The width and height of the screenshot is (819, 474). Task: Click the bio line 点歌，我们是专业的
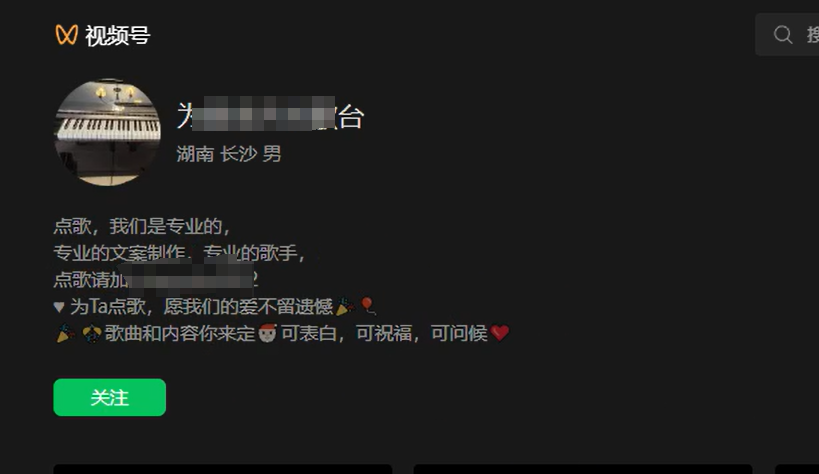pos(142,226)
